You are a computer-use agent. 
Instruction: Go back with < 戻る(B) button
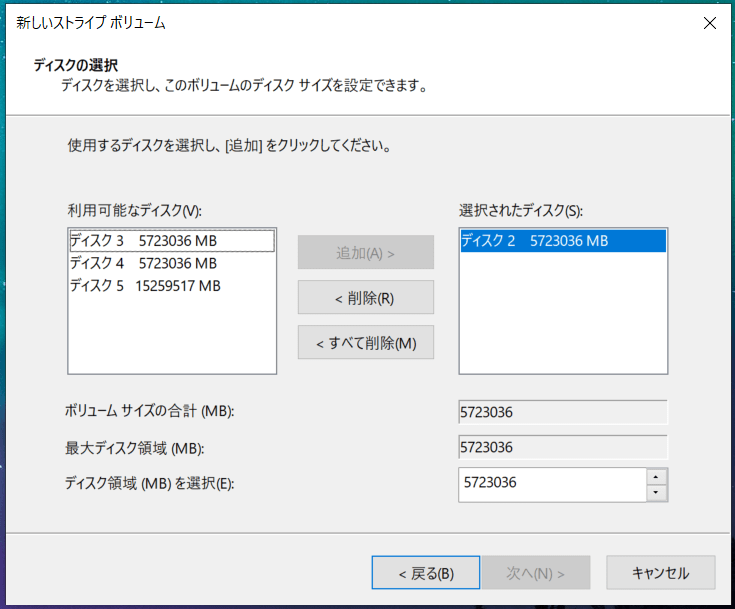(x=426, y=572)
